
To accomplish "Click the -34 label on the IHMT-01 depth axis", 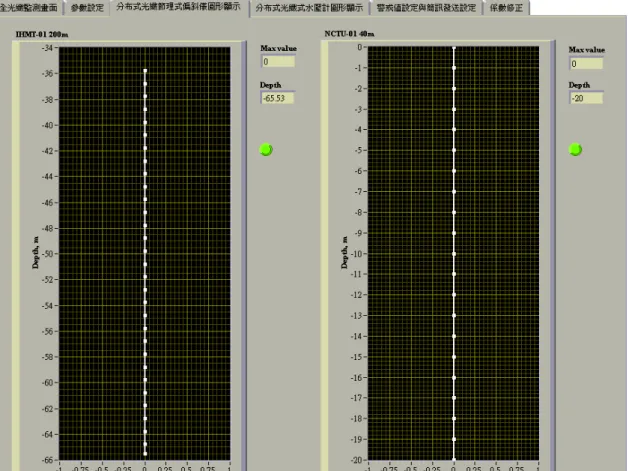I will [47, 48].
